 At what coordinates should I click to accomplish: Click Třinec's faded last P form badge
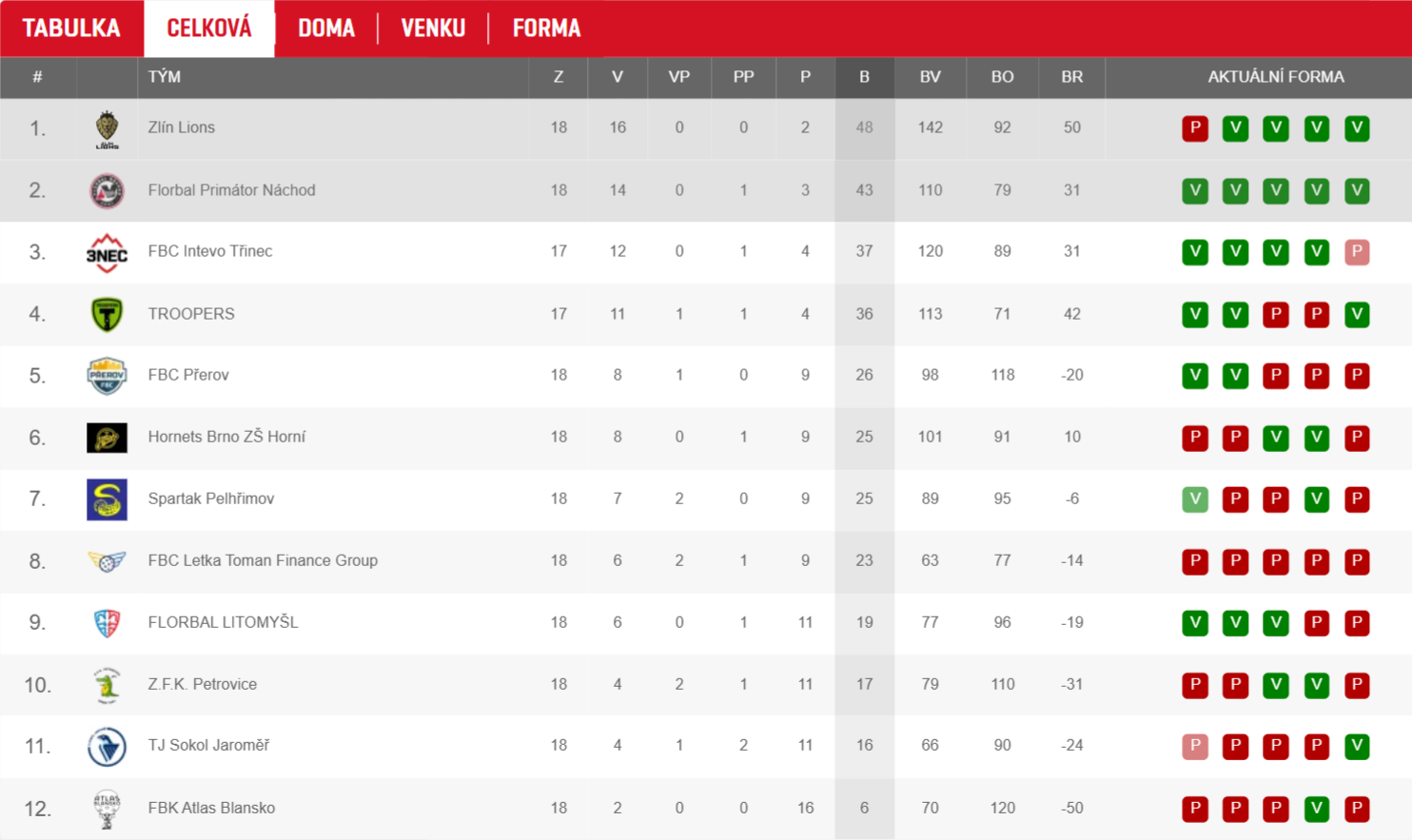click(x=1357, y=252)
